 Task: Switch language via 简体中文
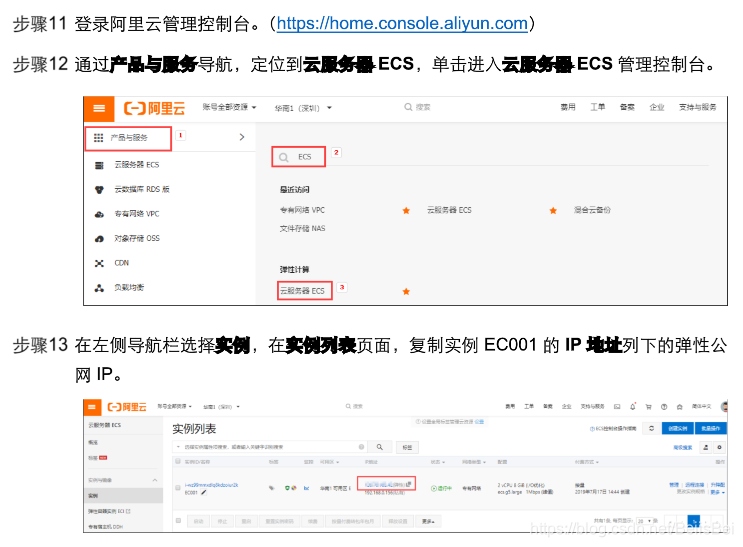(701, 407)
